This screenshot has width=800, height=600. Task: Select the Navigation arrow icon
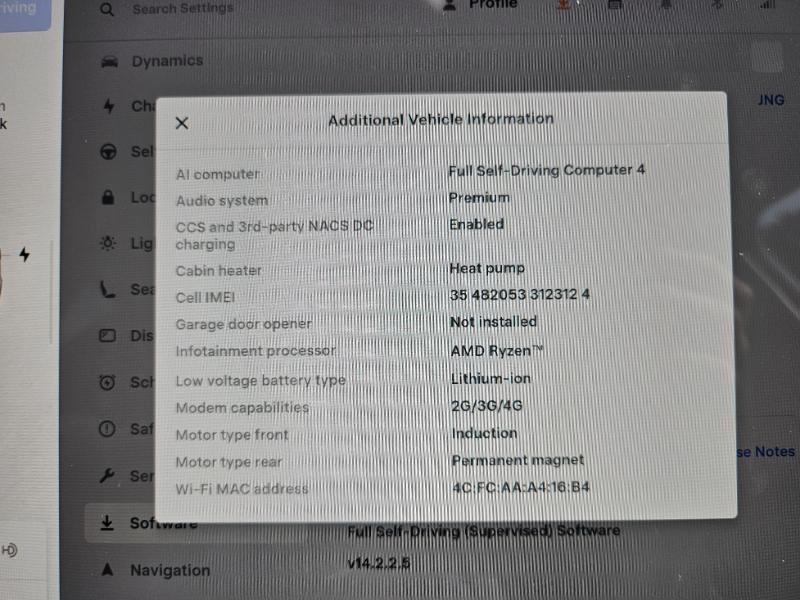tap(107, 569)
